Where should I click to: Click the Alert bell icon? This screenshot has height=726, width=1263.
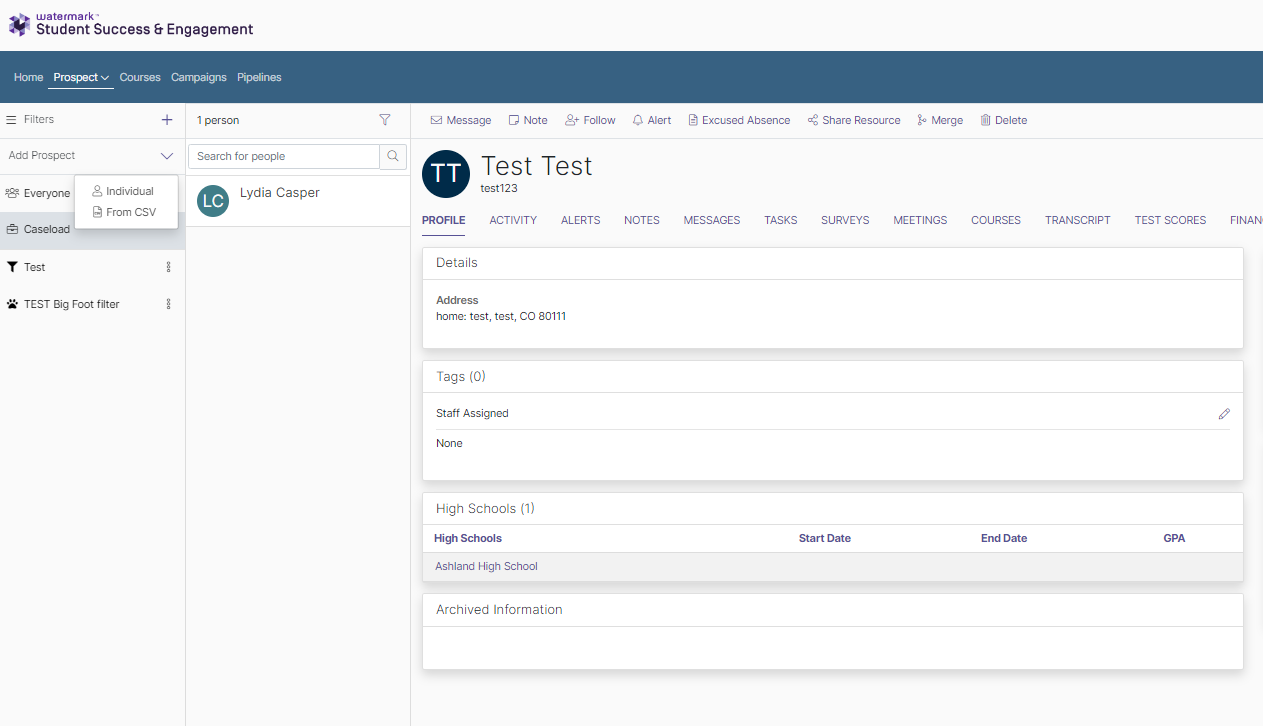[x=638, y=120]
